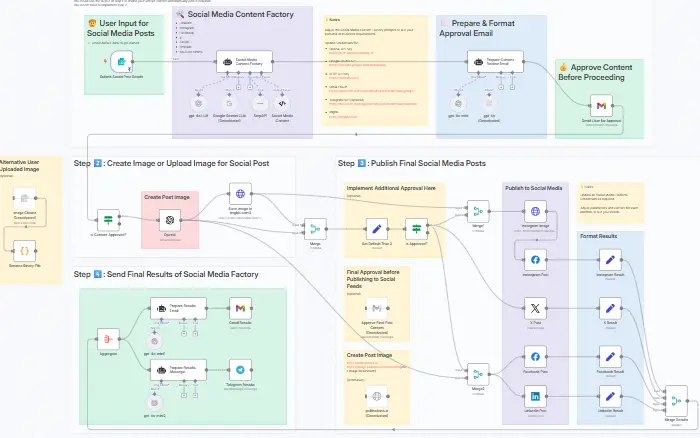Screen dimensions: 700x438
Task: Click the Merge node after OpenAI image
Action: [x=315, y=229]
